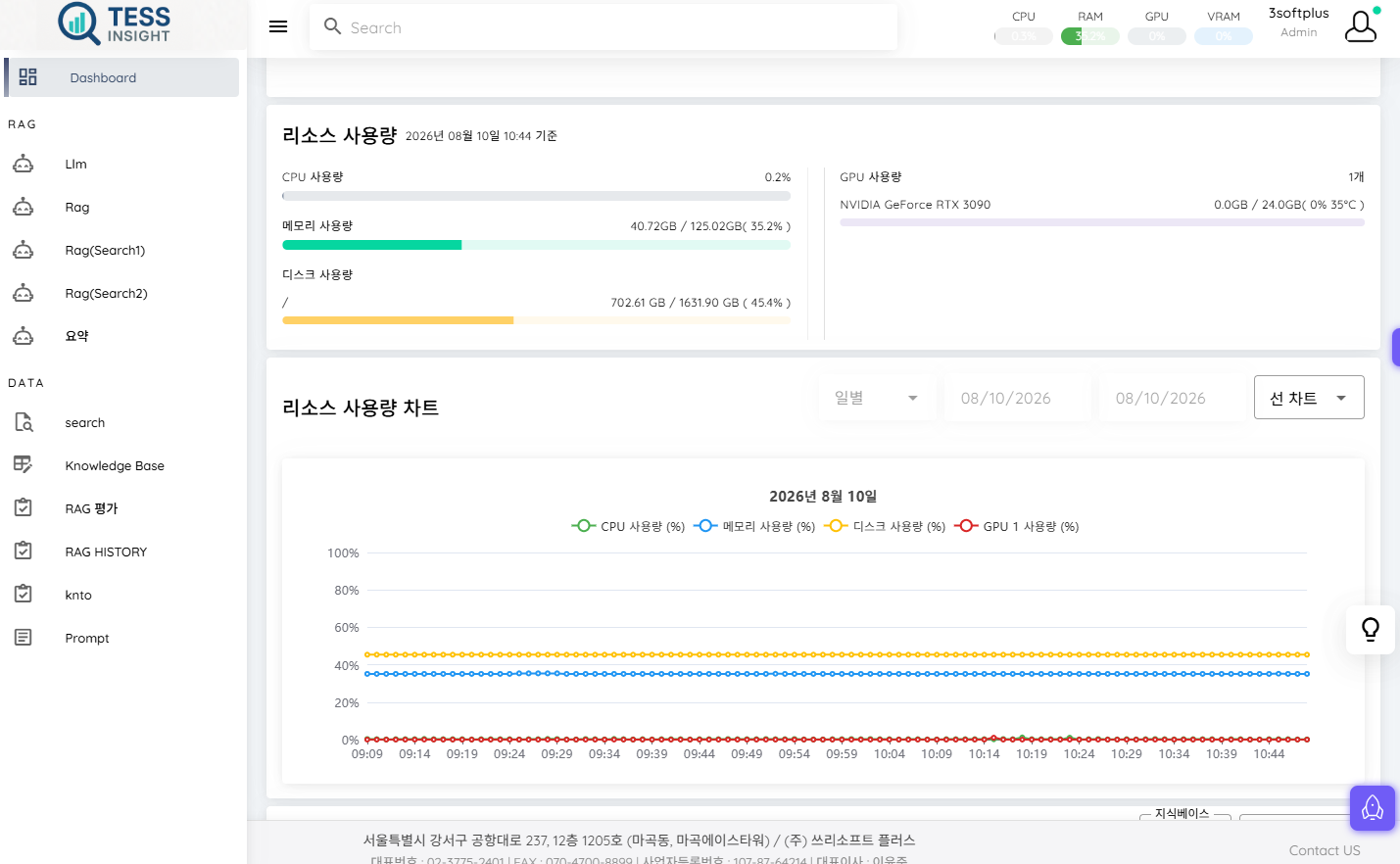The image size is (1400, 864).
Task: Click the disk usage yellow progress bar
Action: tap(536, 320)
